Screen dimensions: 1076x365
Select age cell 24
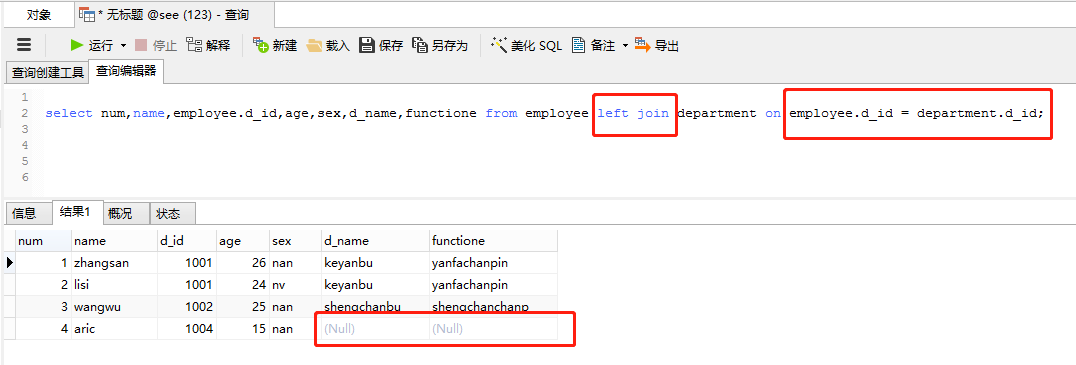[x=242, y=285]
